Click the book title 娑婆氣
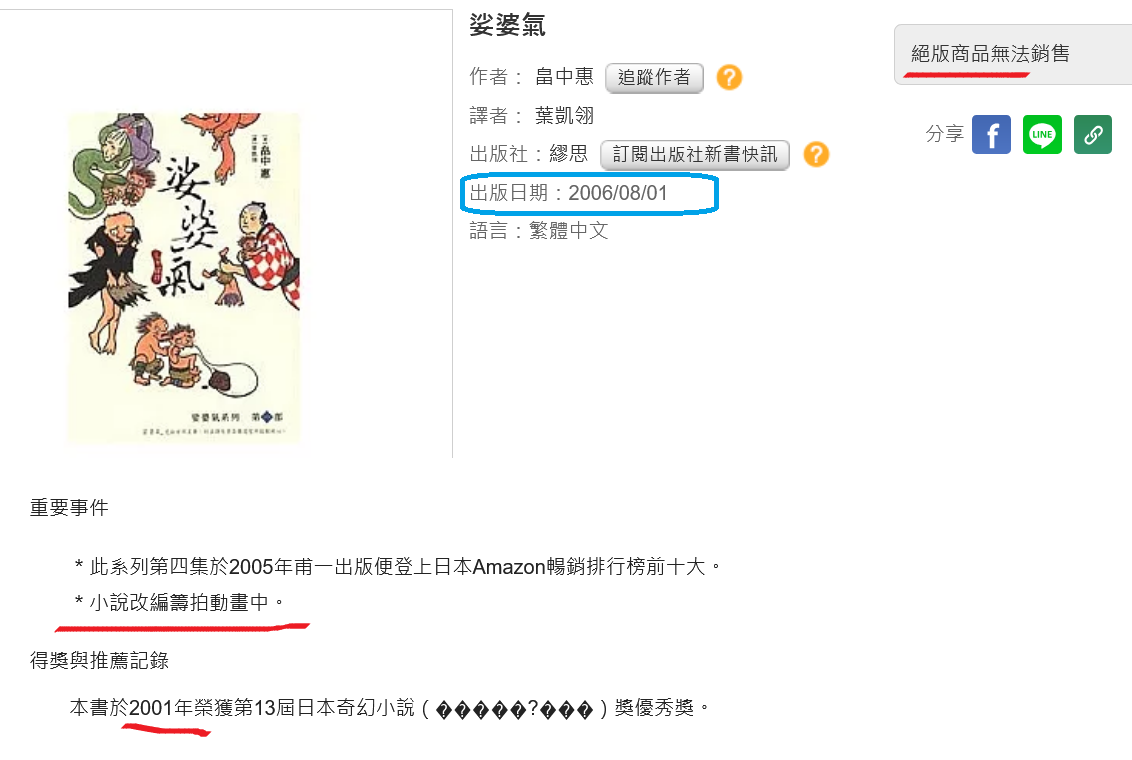The width and height of the screenshot is (1132, 760). point(508,25)
